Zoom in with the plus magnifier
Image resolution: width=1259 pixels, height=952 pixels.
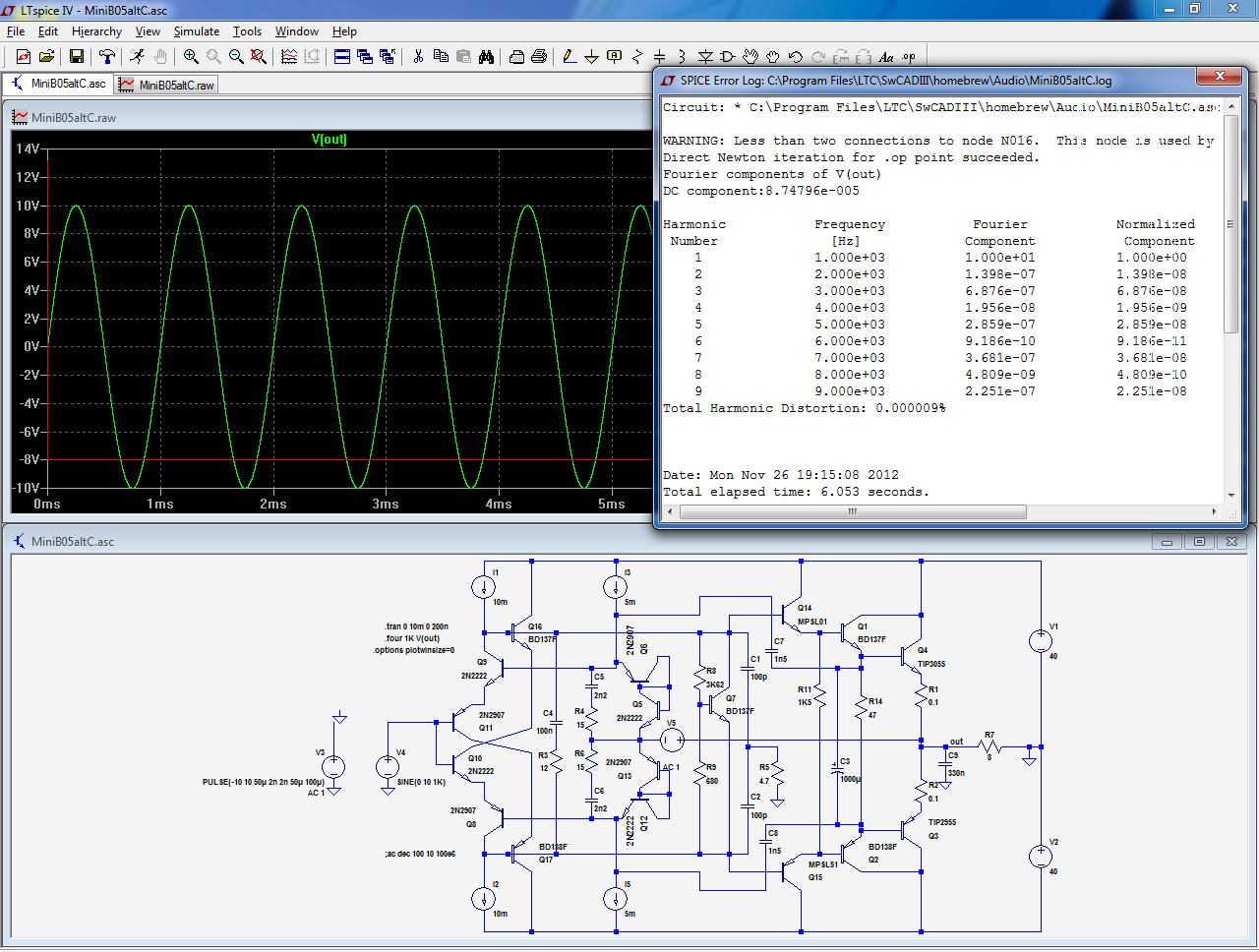click(x=191, y=57)
